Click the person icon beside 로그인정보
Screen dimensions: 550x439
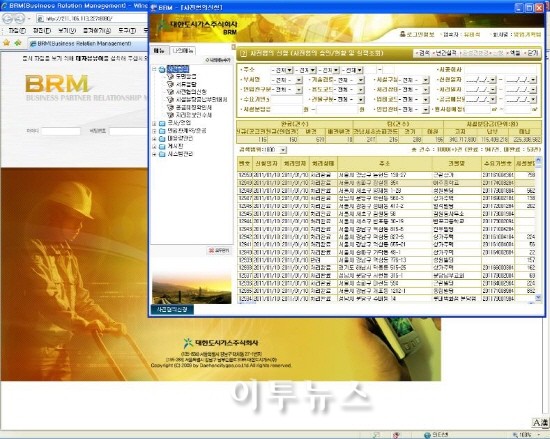[x=403, y=34]
